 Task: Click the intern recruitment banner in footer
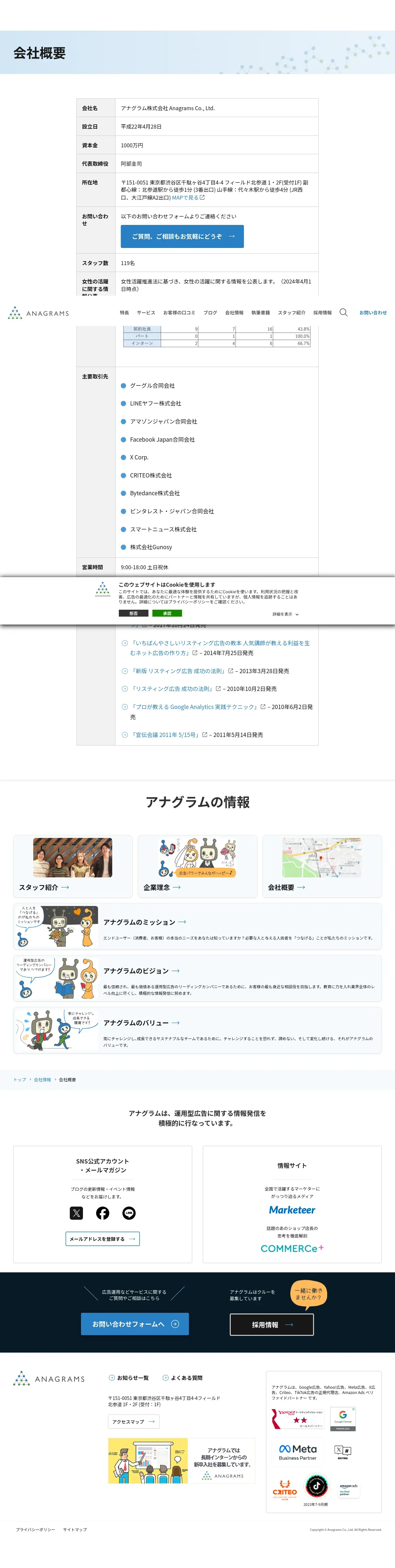(182, 1460)
